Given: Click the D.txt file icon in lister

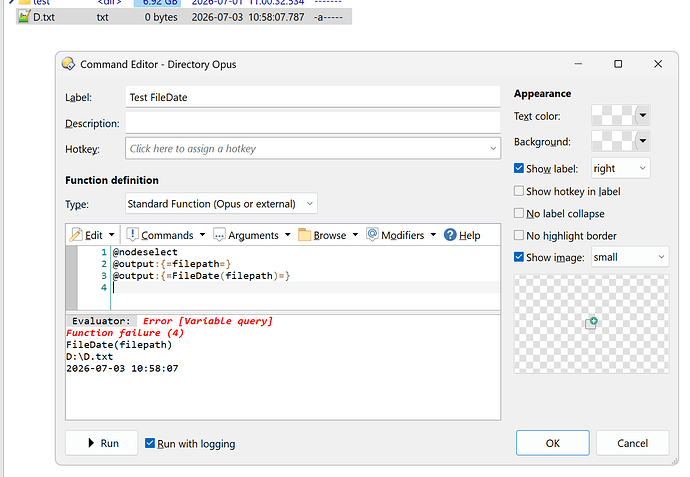Looking at the screenshot, I should tap(23, 17).
